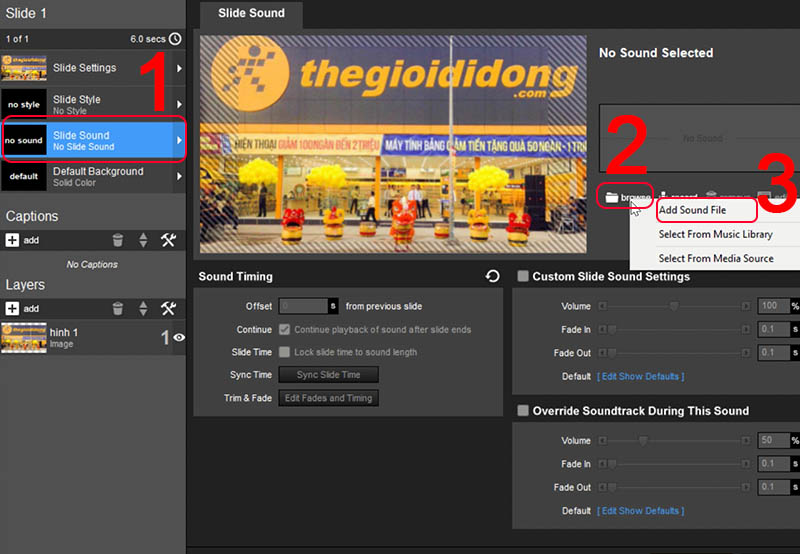Viewport: 800px width, 554px height.
Task: Click the add layer plus icon
Action: pos(13,309)
